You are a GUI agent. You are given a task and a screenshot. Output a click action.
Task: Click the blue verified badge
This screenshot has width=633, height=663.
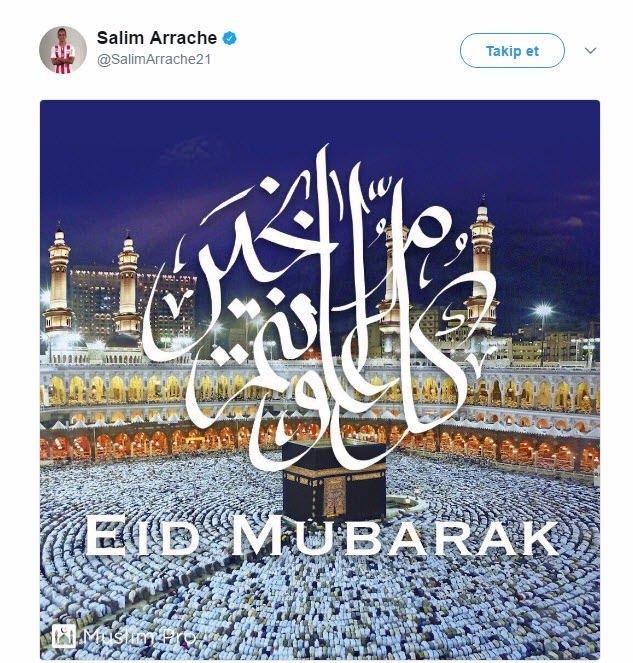[x=230, y=38]
